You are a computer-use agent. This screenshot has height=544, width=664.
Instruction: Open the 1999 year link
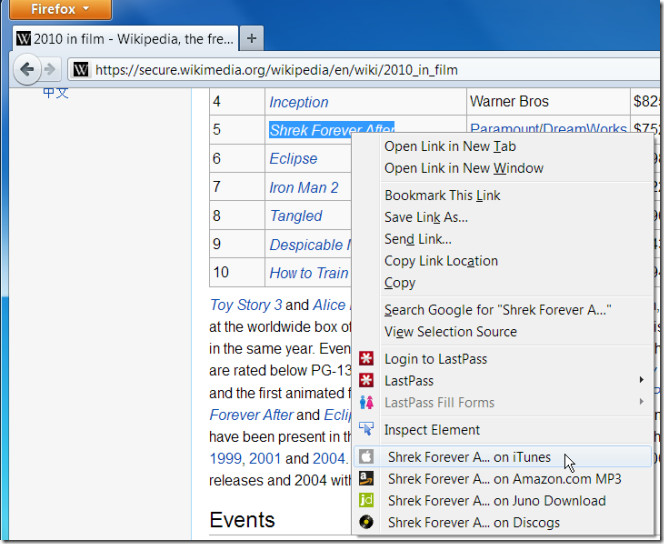[225, 458]
